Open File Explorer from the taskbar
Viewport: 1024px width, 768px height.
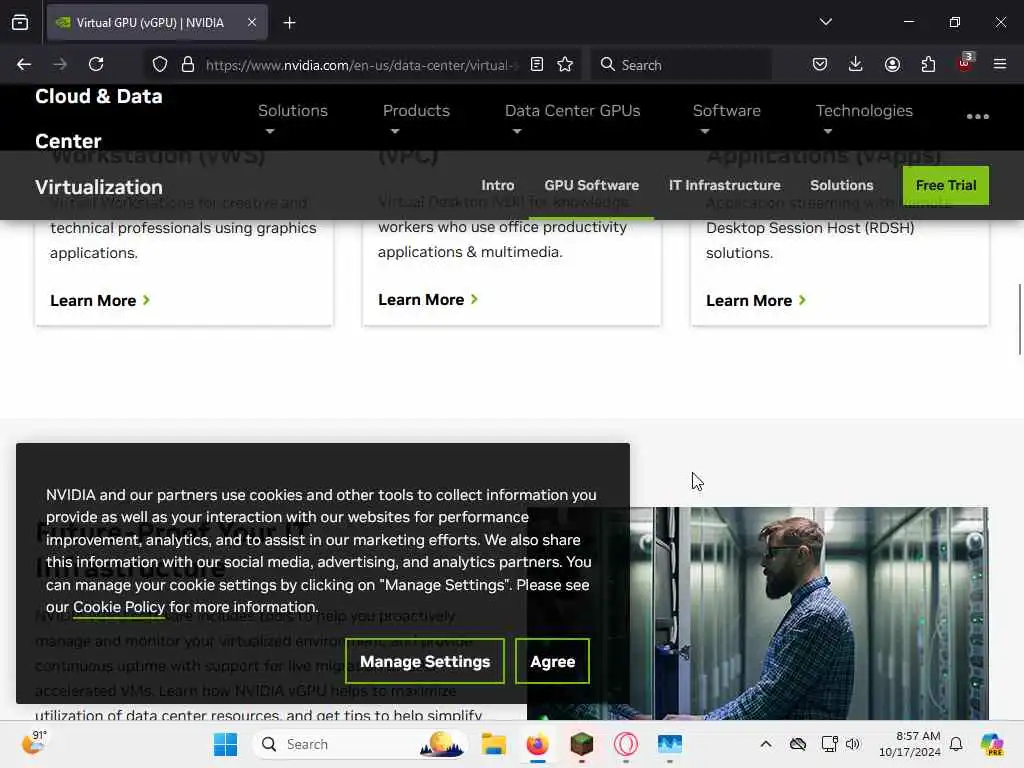tap(494, 744)
